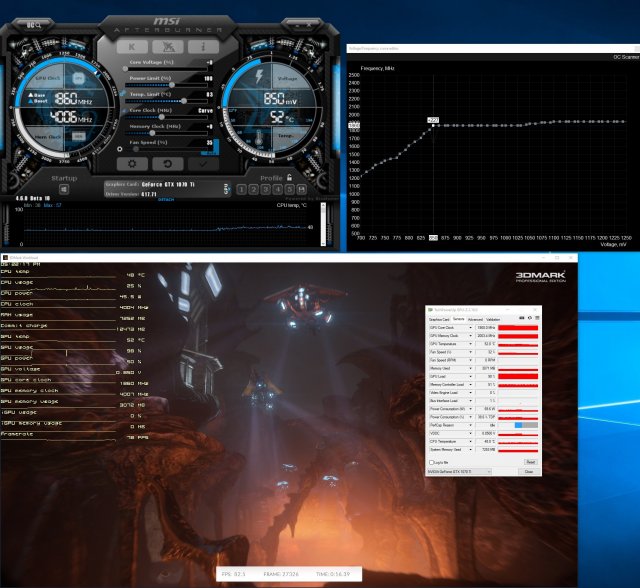The width and height of the screenshot is (640, 588).
Task: Click the thermometer icon on right dial
Action: pos(258,139)
